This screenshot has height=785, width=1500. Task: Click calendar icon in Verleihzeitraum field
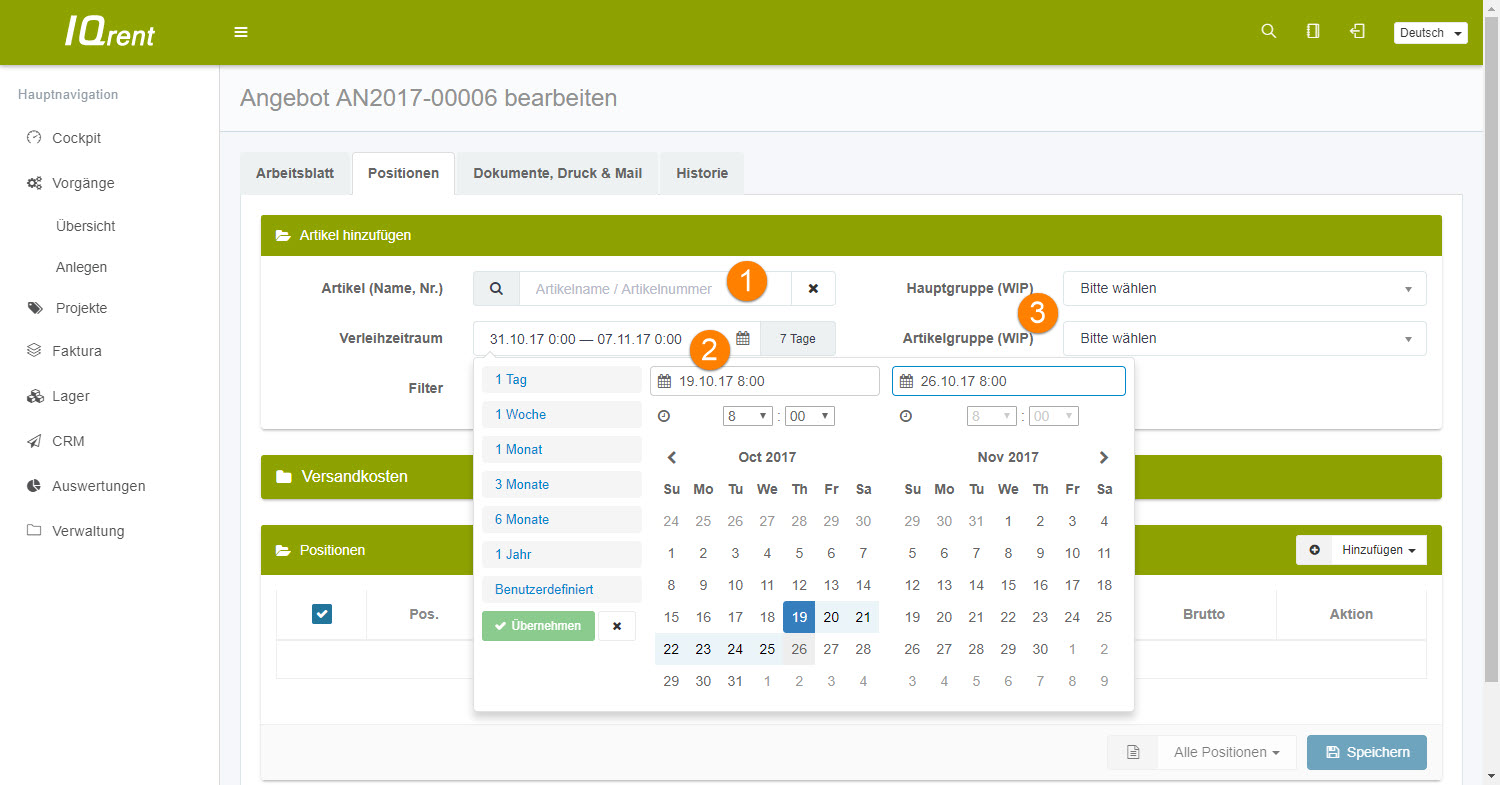click(743, 339)
